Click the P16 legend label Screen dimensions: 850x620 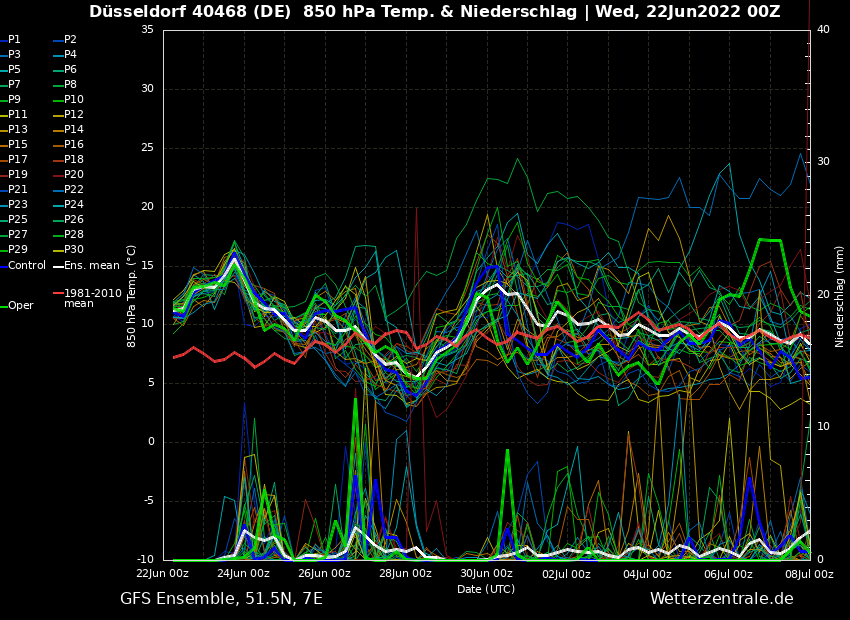74,145
